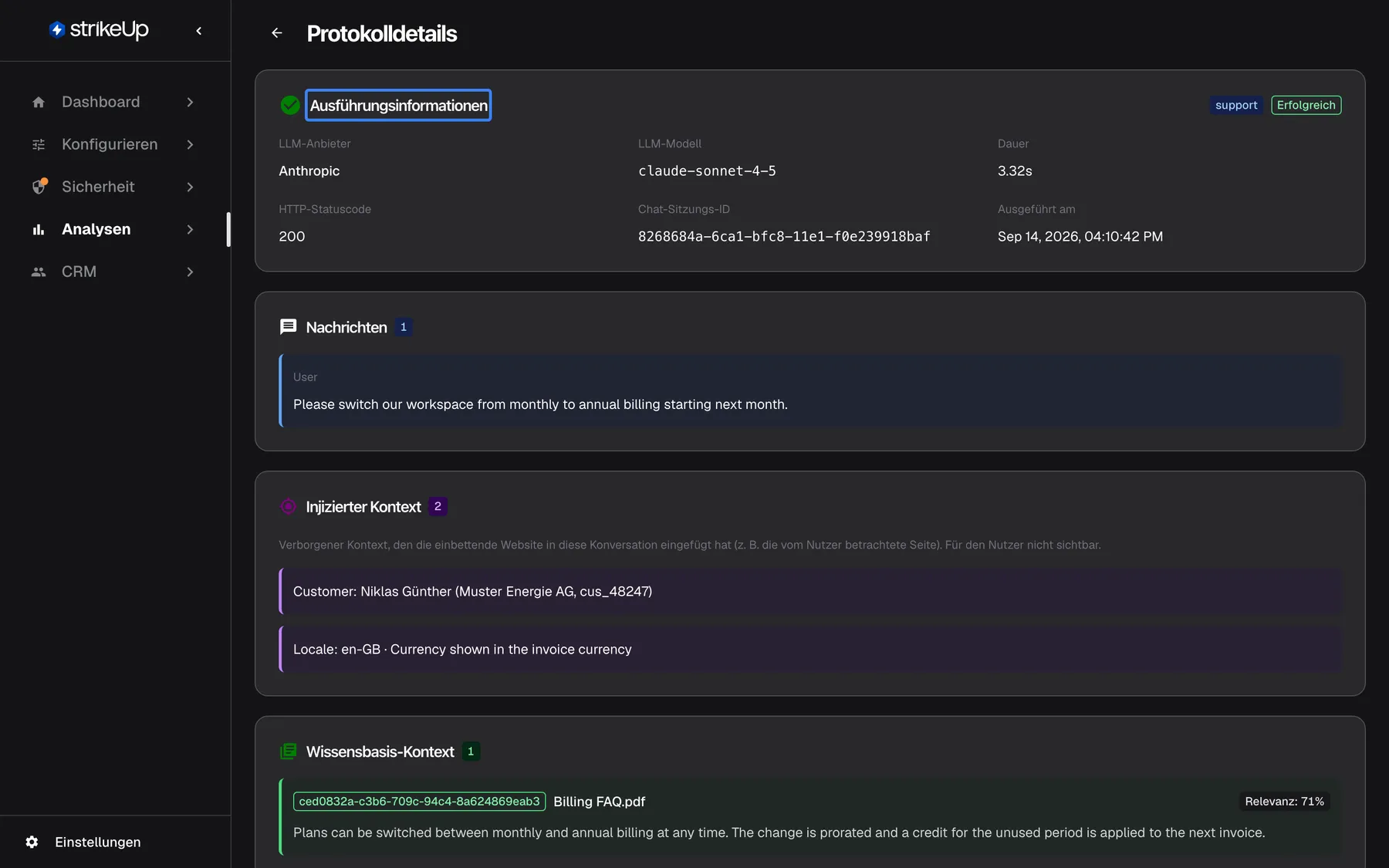The image size is (1389, 868).
Task: Click the Chat-Sitzungs-ID label
Action: [x=684, y=209]
